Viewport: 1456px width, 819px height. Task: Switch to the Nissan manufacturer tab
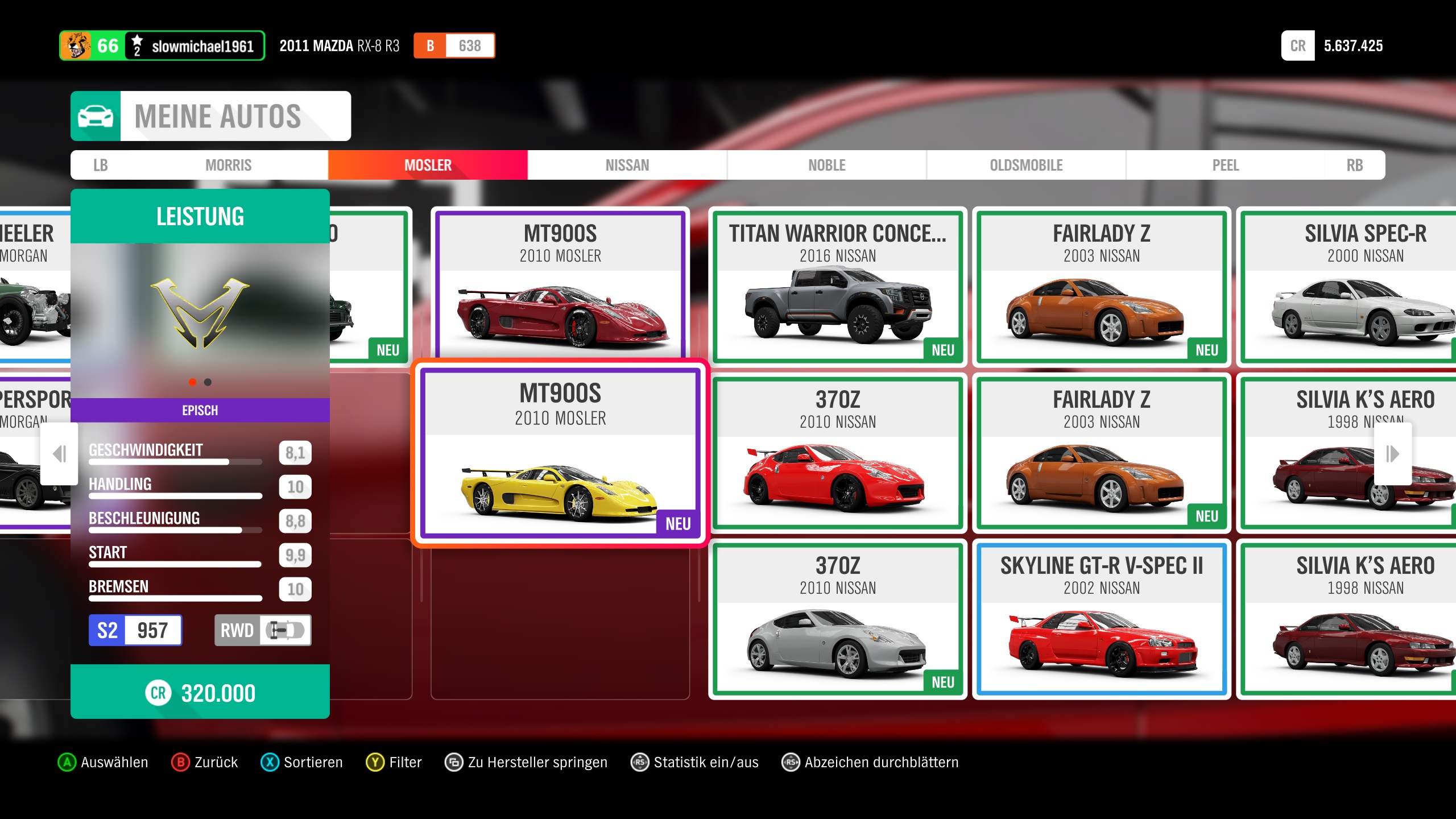tap(627, 165)
